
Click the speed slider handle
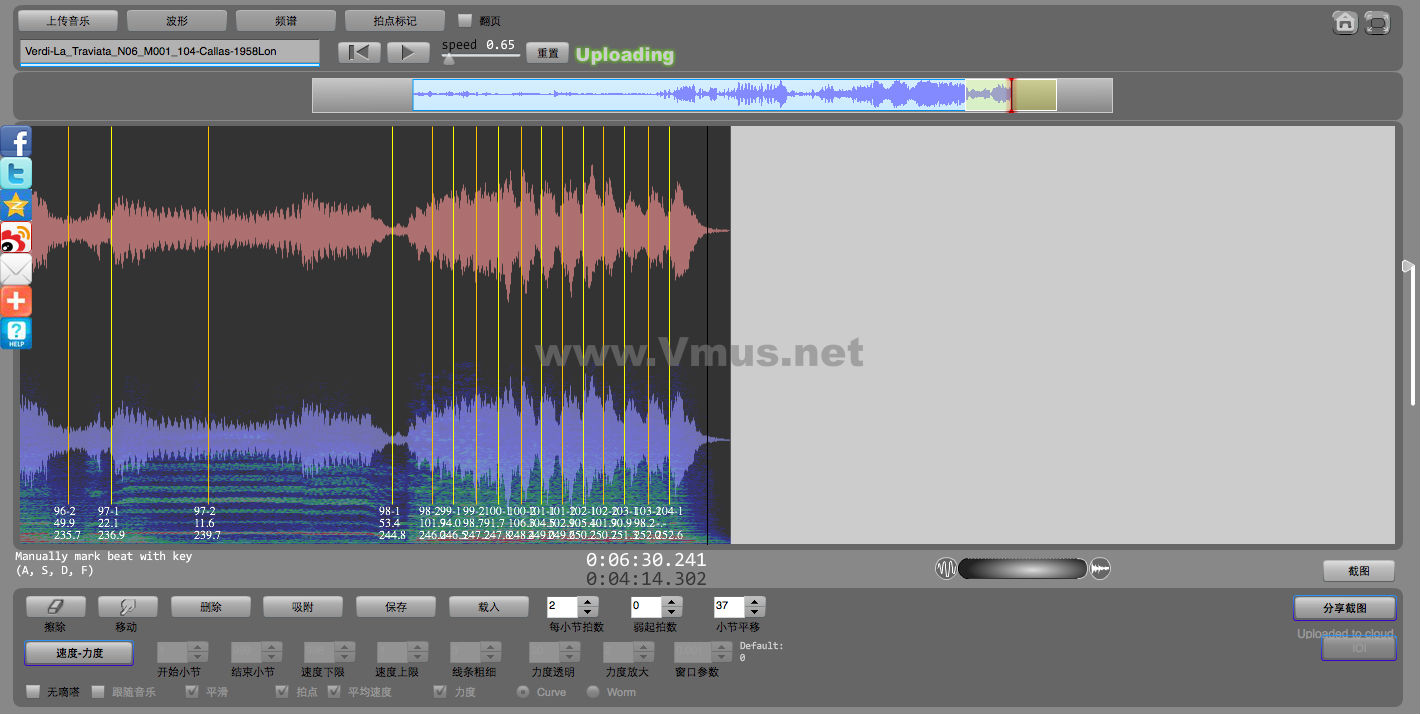click(x=449, y=59)
